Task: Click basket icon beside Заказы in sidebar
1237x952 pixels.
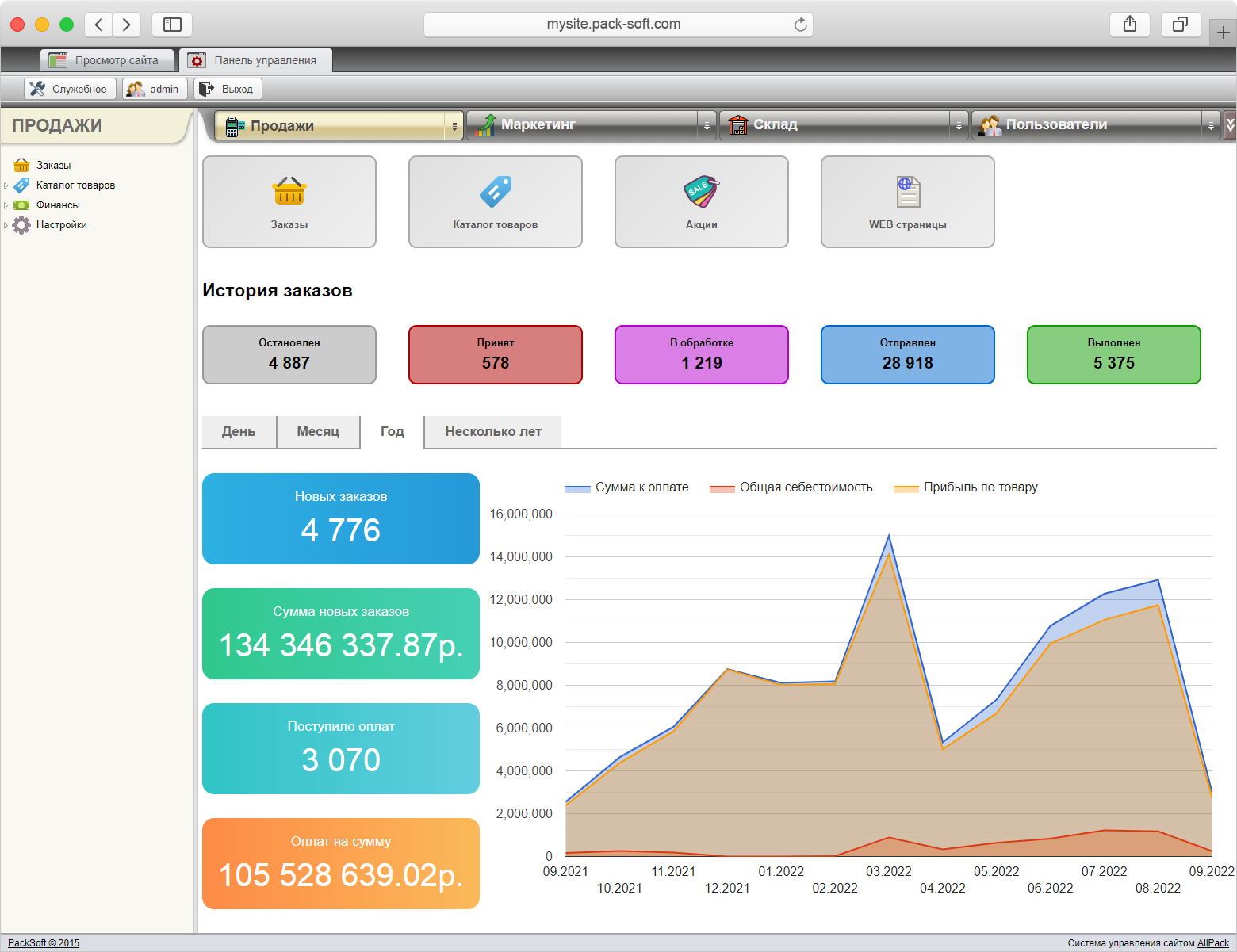Action: tap(21, 165)
